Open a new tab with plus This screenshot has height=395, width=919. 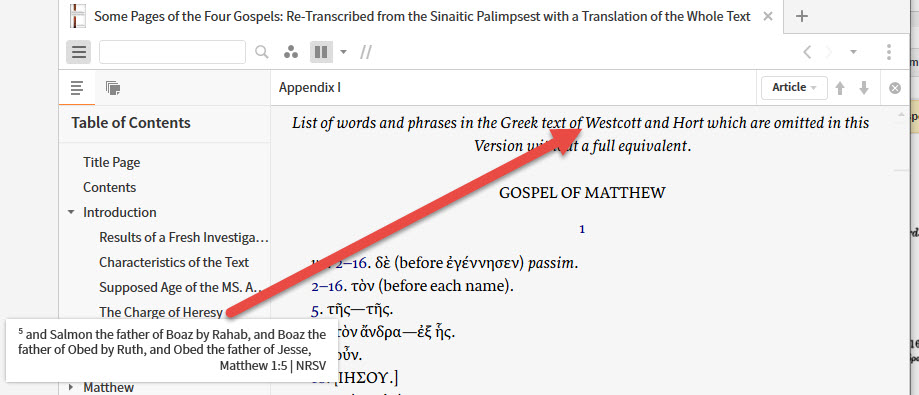click(x=802, y=16)
